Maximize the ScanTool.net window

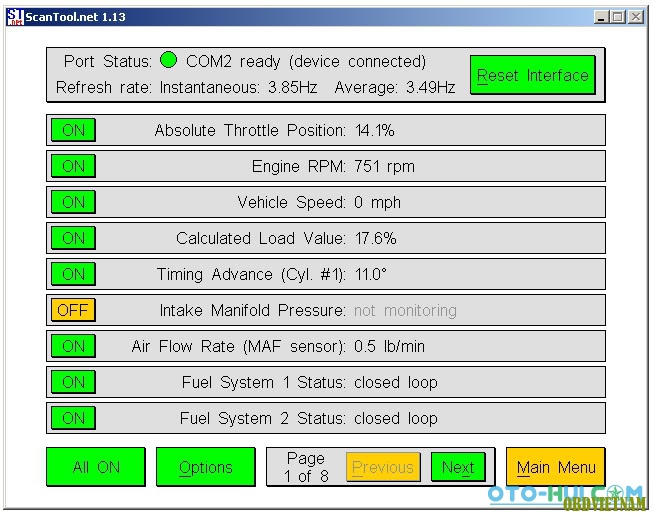[x=618, y=17]
